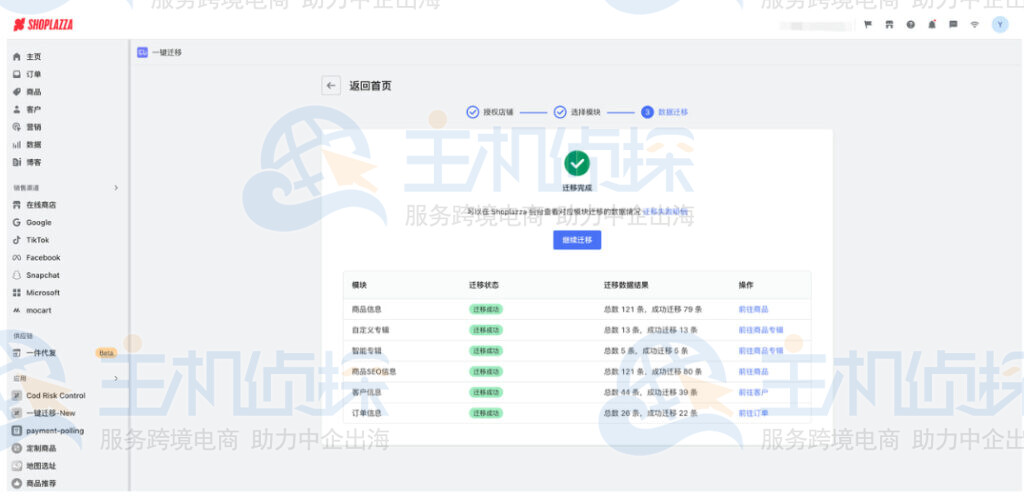This screenshot has width=1024, height=499.
Task: Click the 一件代发 dropshipping icon
Action: point(17,353)
